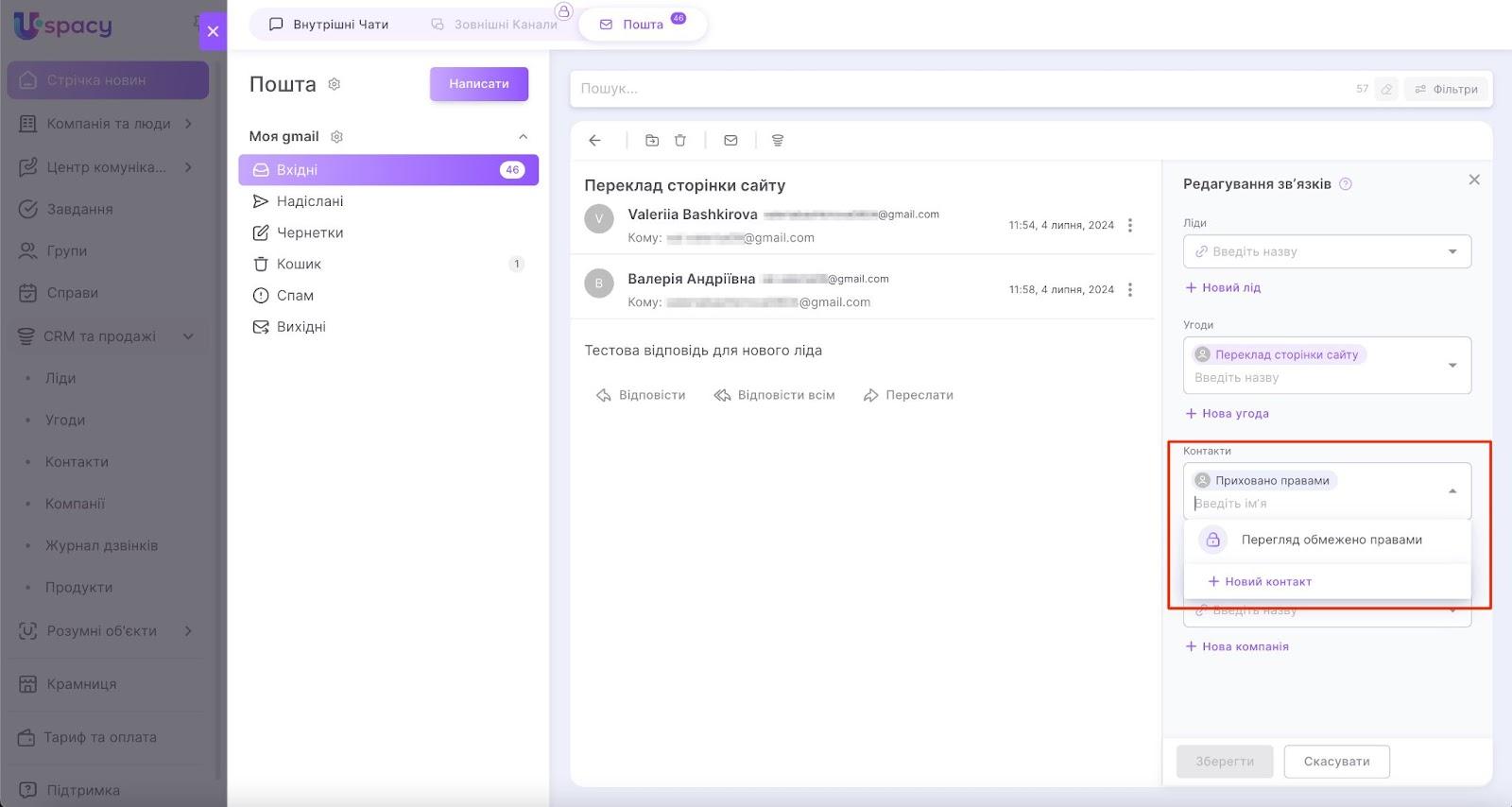The height and width of the screenshot is (807, 1512).
Task: Open Фільтри in search bar
Action: point(1446,89)
